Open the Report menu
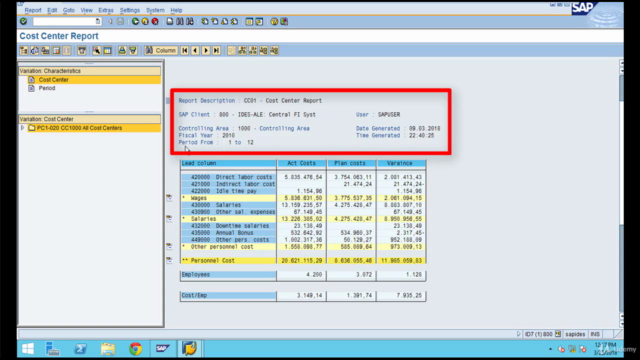This screenshot has width=640, height=360. (33, 10)
